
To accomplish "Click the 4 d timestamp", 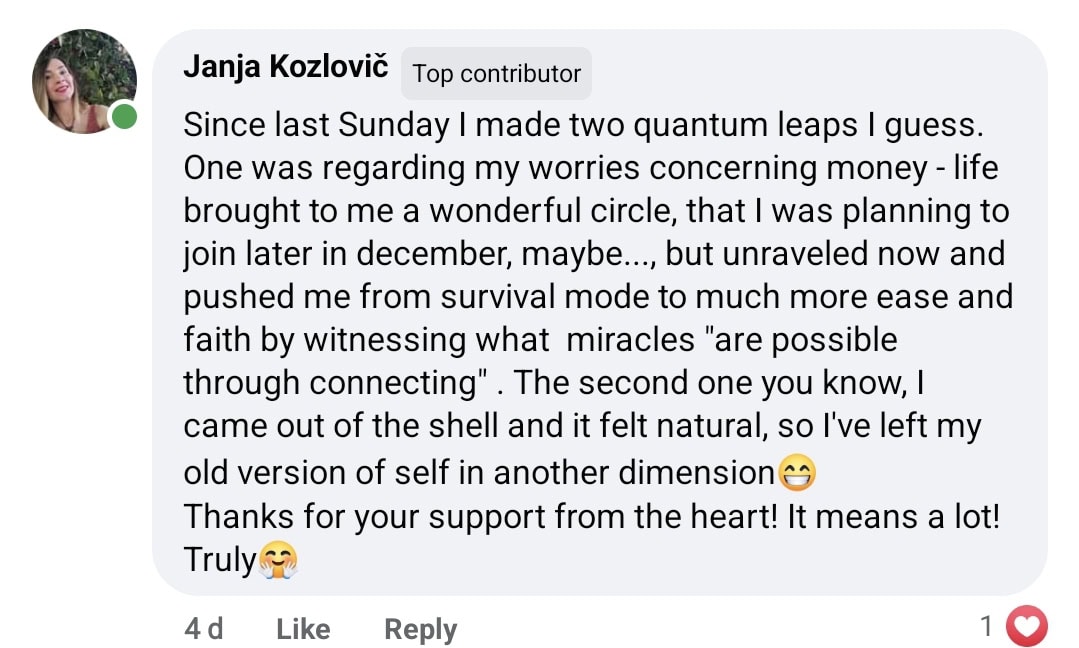I will 204,629.
